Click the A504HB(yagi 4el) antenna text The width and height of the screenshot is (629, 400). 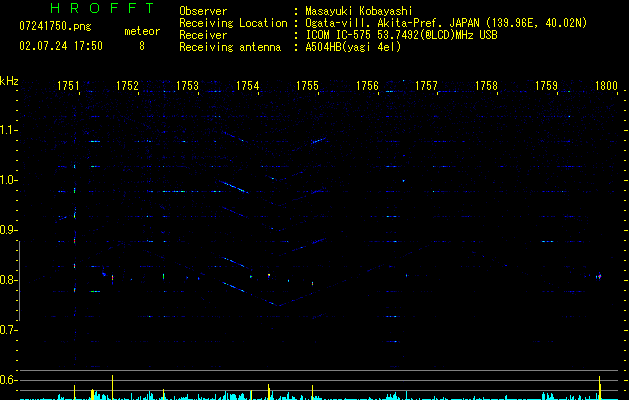coord(353,47)
